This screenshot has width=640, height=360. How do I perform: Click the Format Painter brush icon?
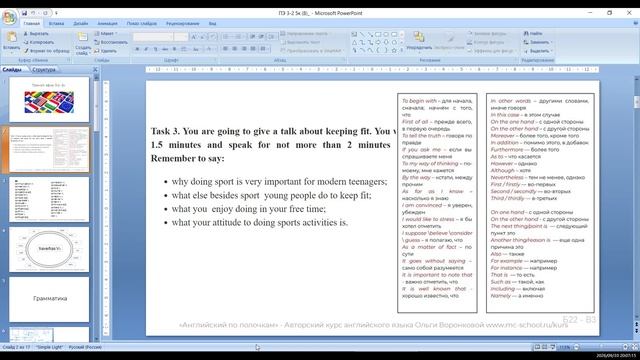point(26,51)
